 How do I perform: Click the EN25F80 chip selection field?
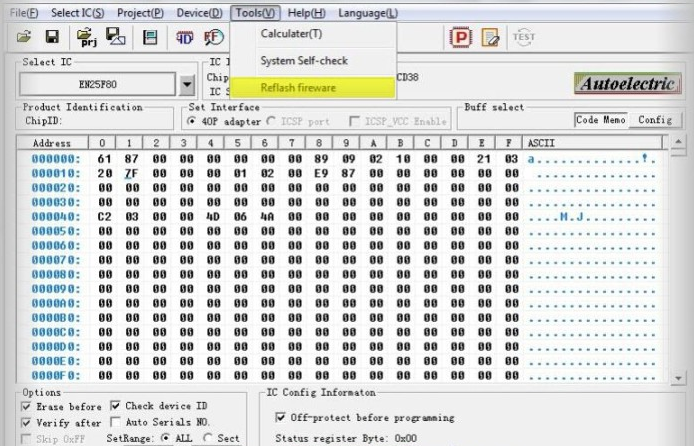click(98, 84)
